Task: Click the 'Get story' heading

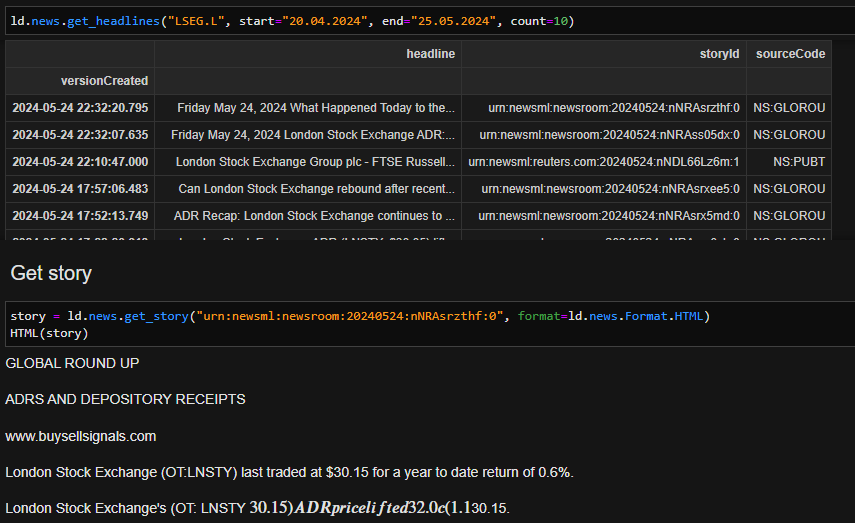Action: [51, 273]
